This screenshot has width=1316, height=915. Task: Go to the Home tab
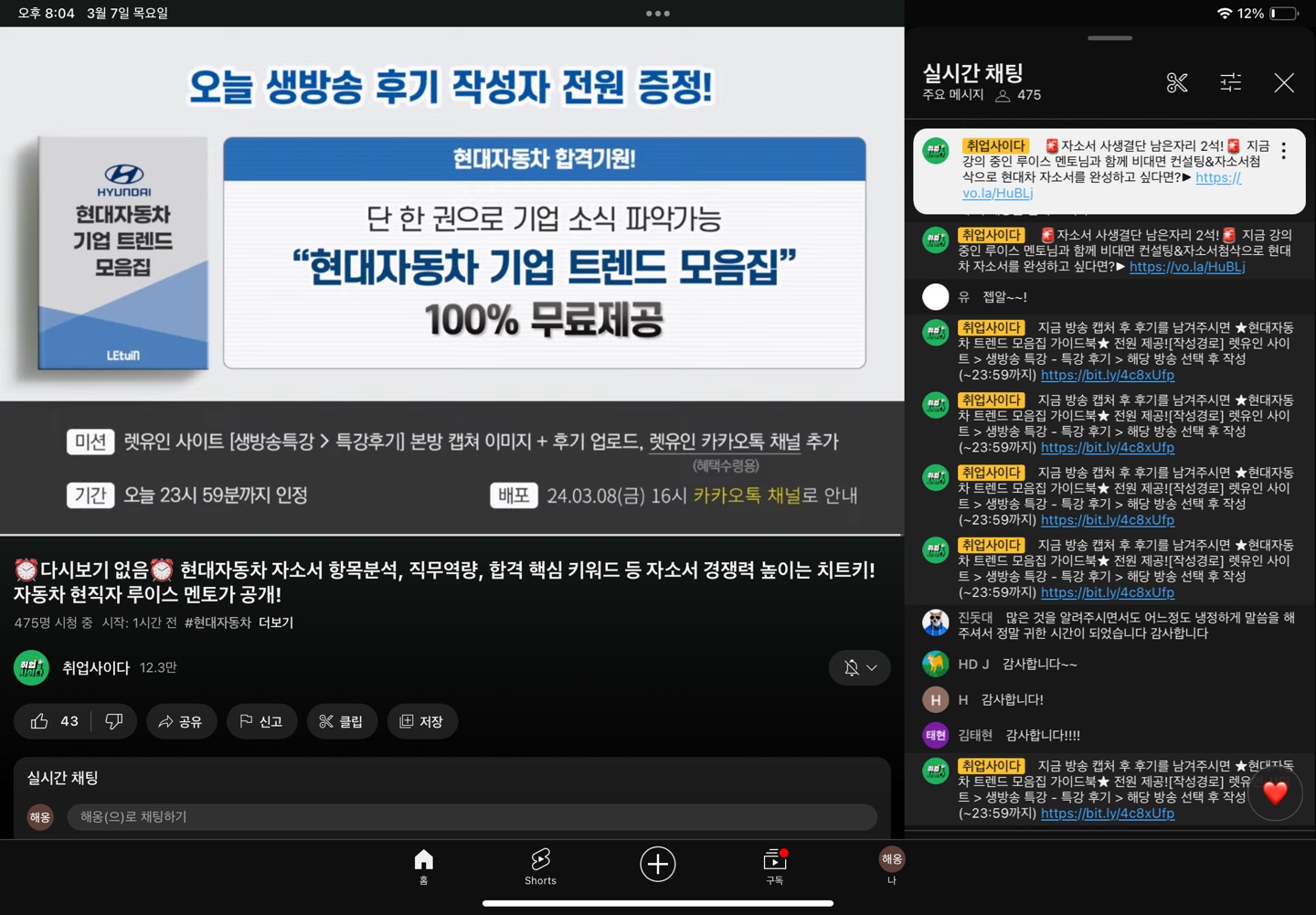pos(423,866)
